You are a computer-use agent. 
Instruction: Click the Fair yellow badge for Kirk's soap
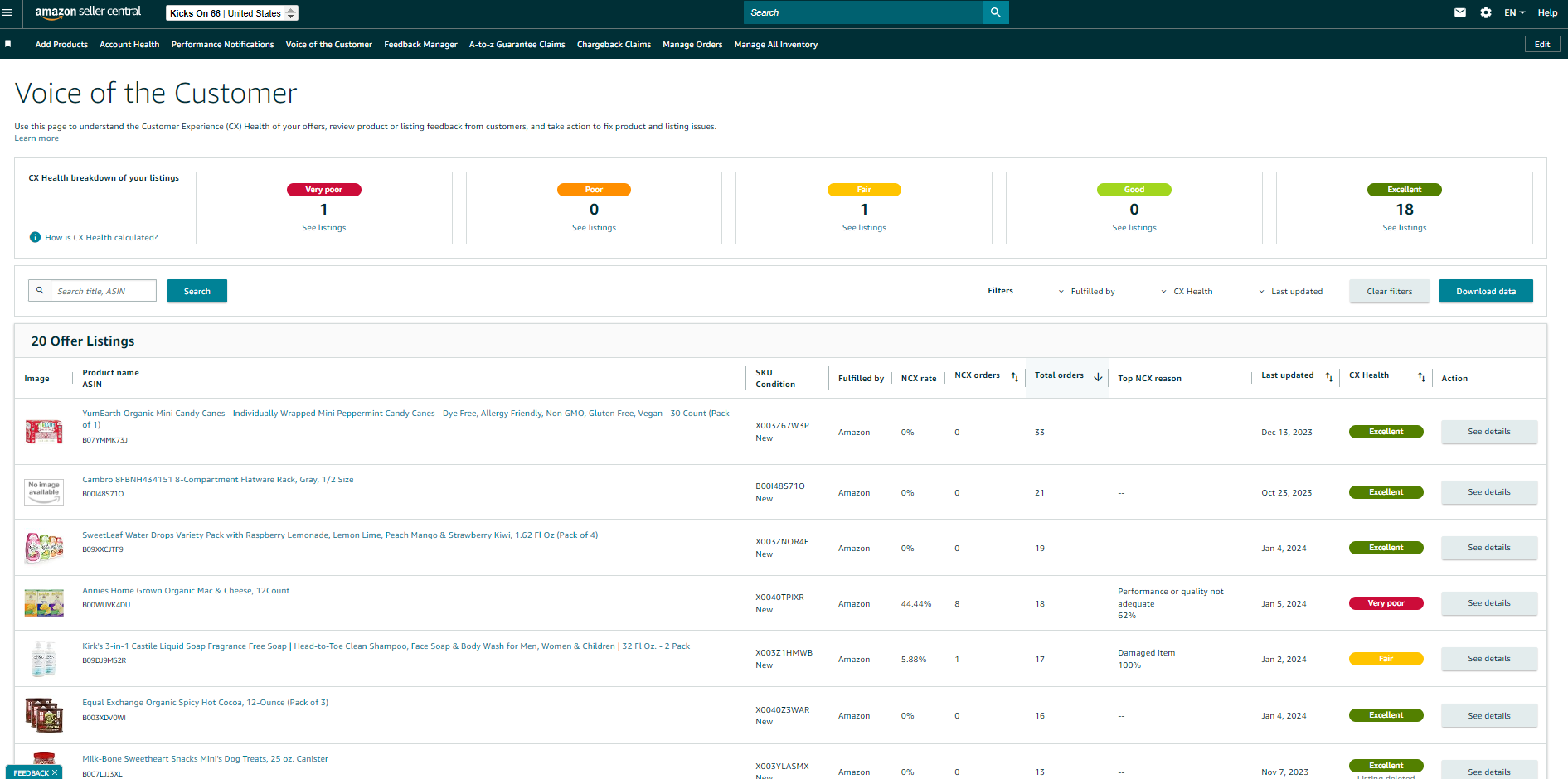coord(1386,659)
